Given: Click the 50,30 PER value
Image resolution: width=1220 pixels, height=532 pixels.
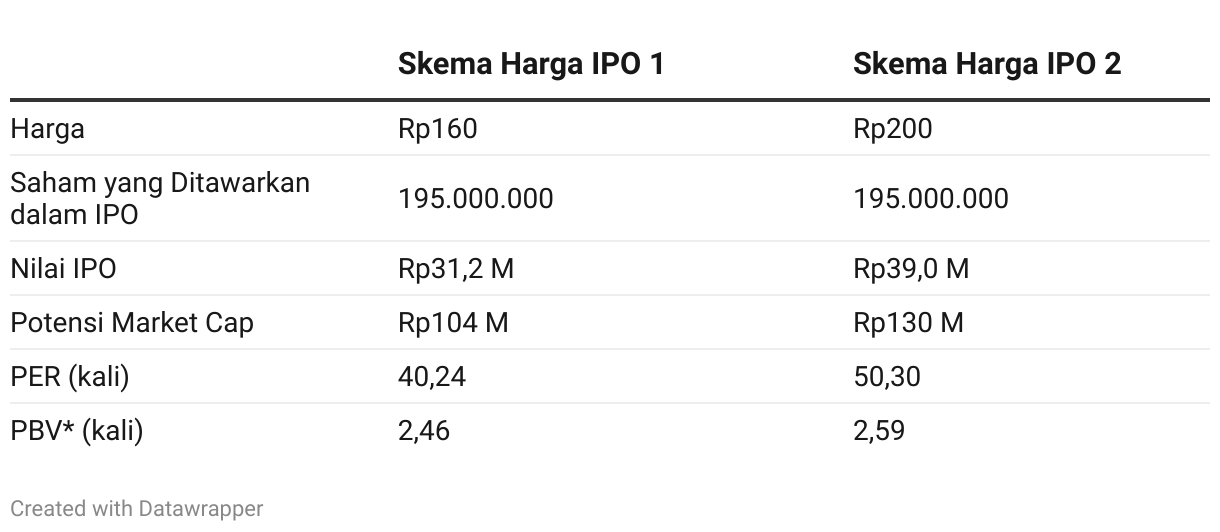Looking at the screenshot, I should click(887, 377).
